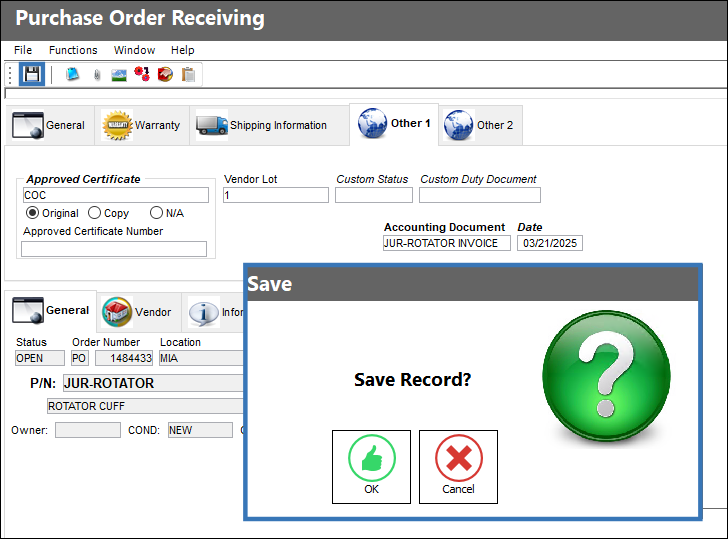Select the lower General tab
The height and width of the screenshot is (539, 728).
(x=51, y=311)
